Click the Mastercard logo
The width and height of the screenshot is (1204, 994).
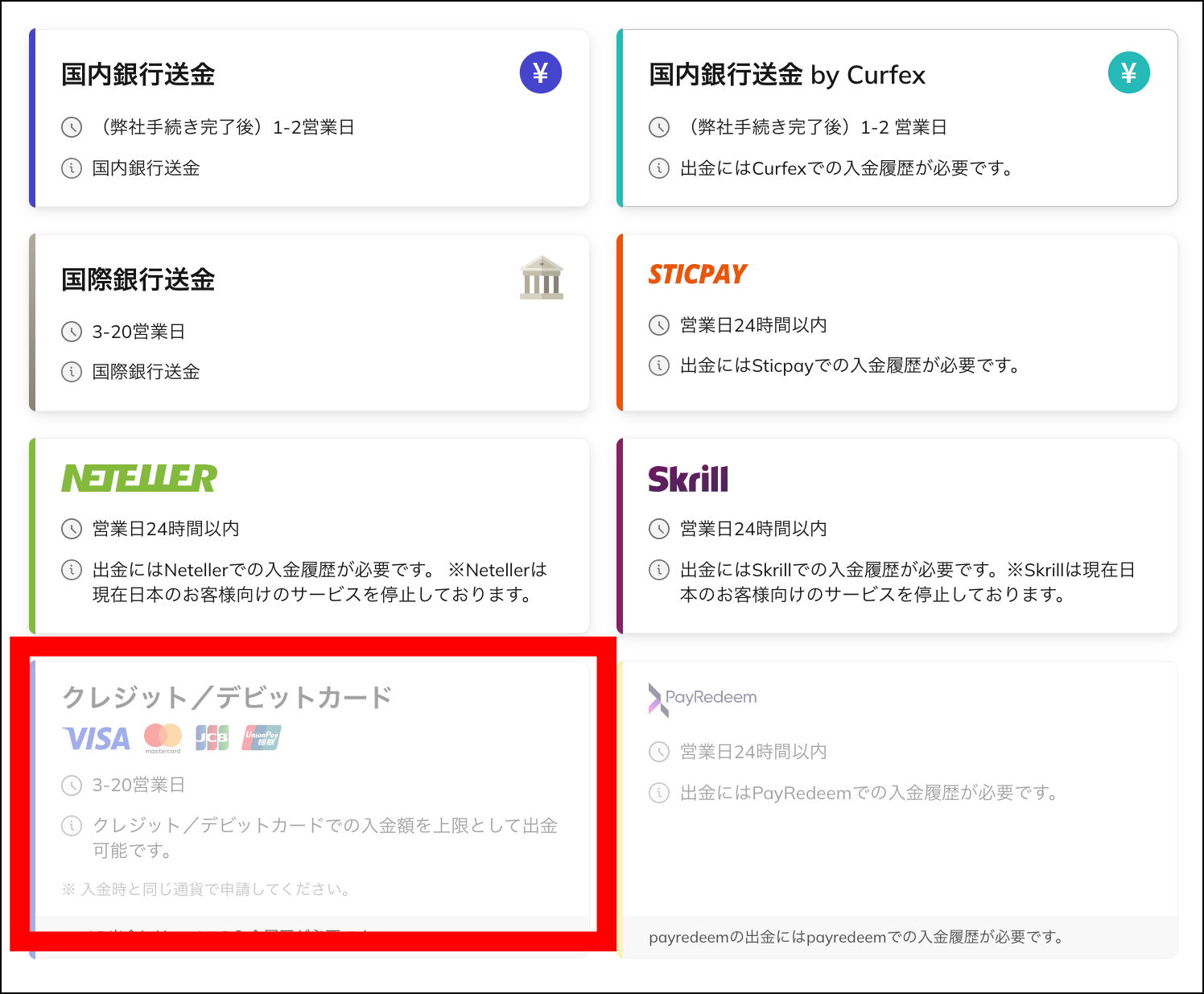[162, 738]
